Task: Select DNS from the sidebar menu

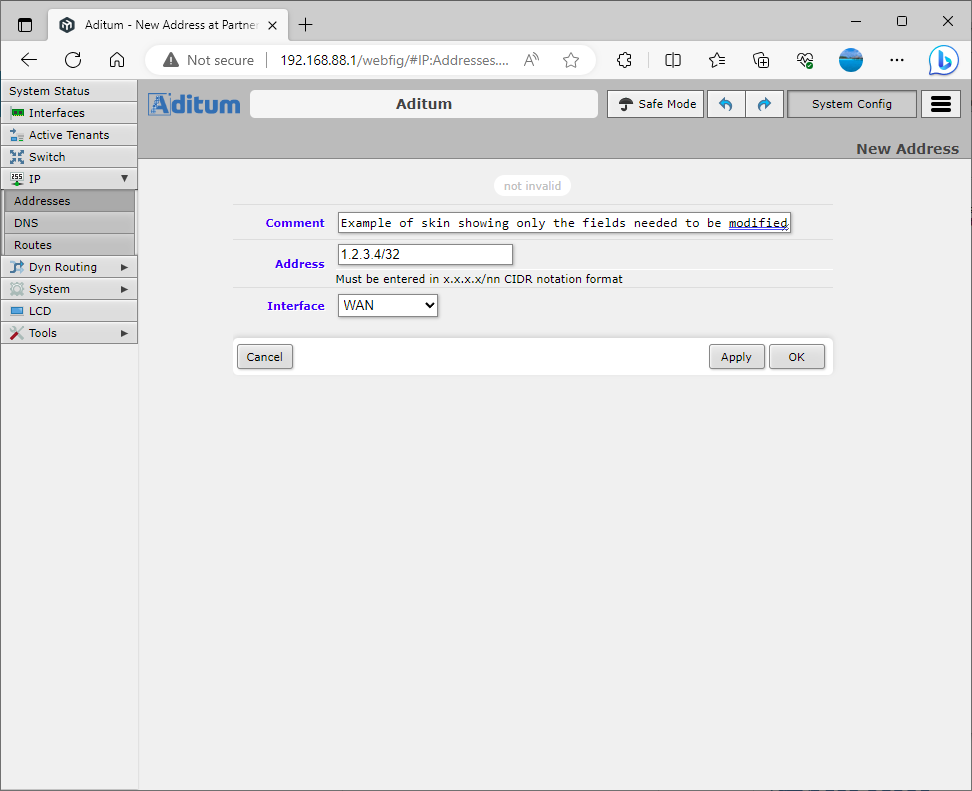Action: pyautogui.click(x=69, y=222)
